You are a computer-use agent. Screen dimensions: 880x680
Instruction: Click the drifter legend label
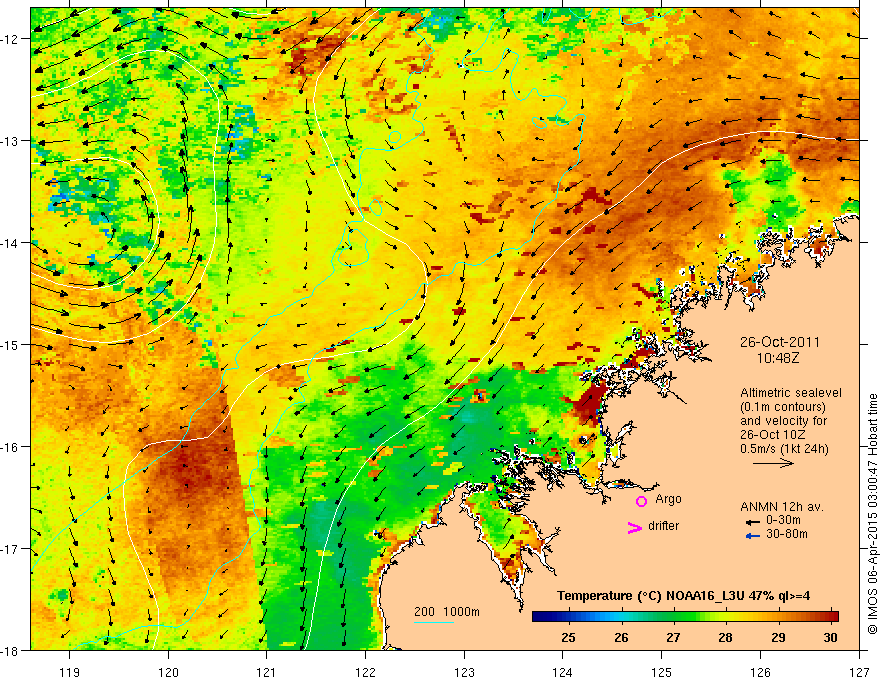click(663, 526)
